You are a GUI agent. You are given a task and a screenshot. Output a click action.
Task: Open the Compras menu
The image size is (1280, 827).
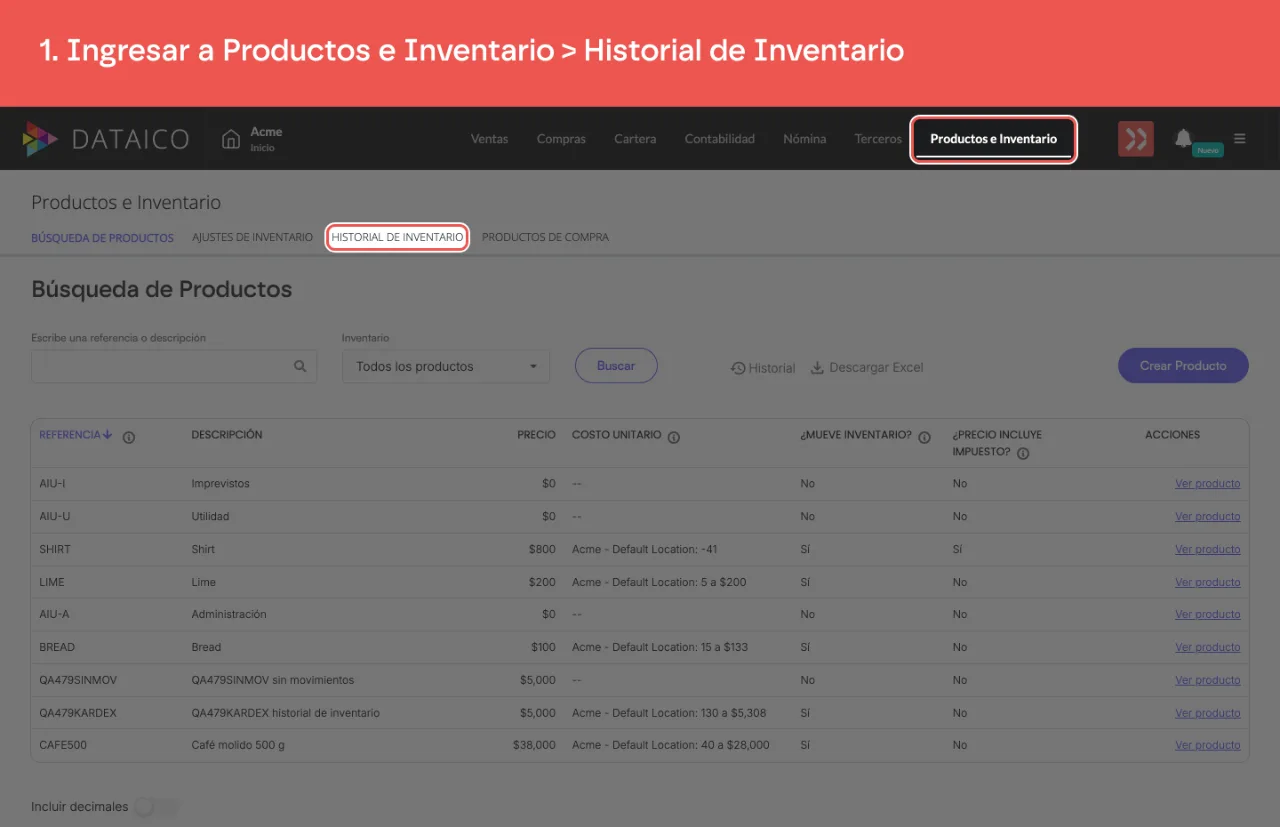(561, 139)
